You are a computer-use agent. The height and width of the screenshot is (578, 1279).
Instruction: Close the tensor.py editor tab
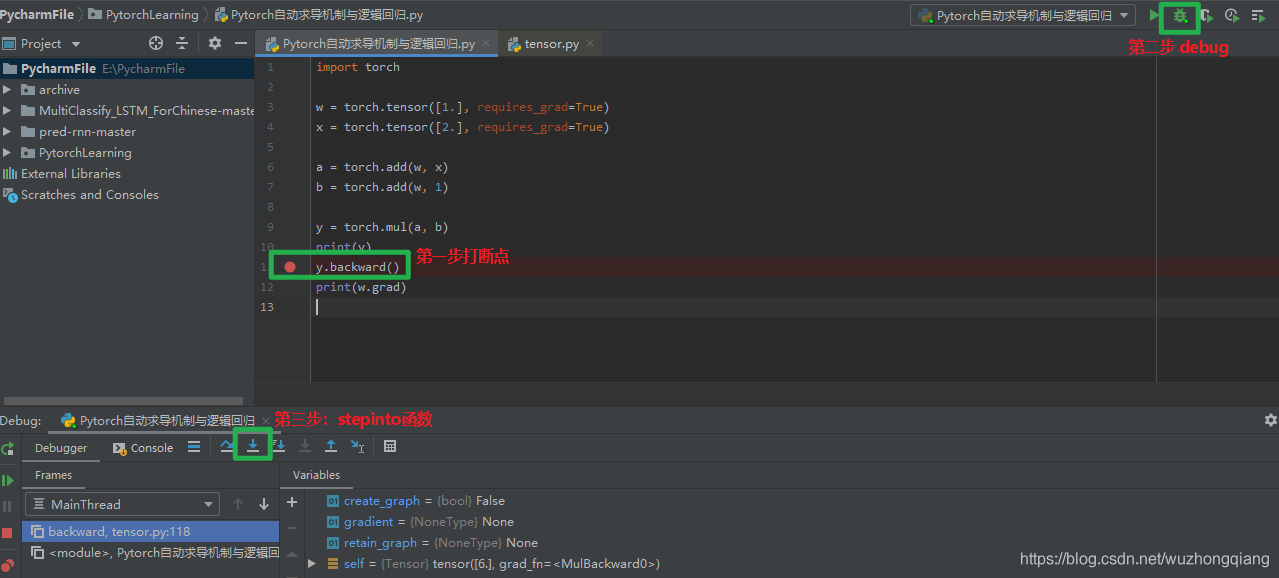point(590,44)
